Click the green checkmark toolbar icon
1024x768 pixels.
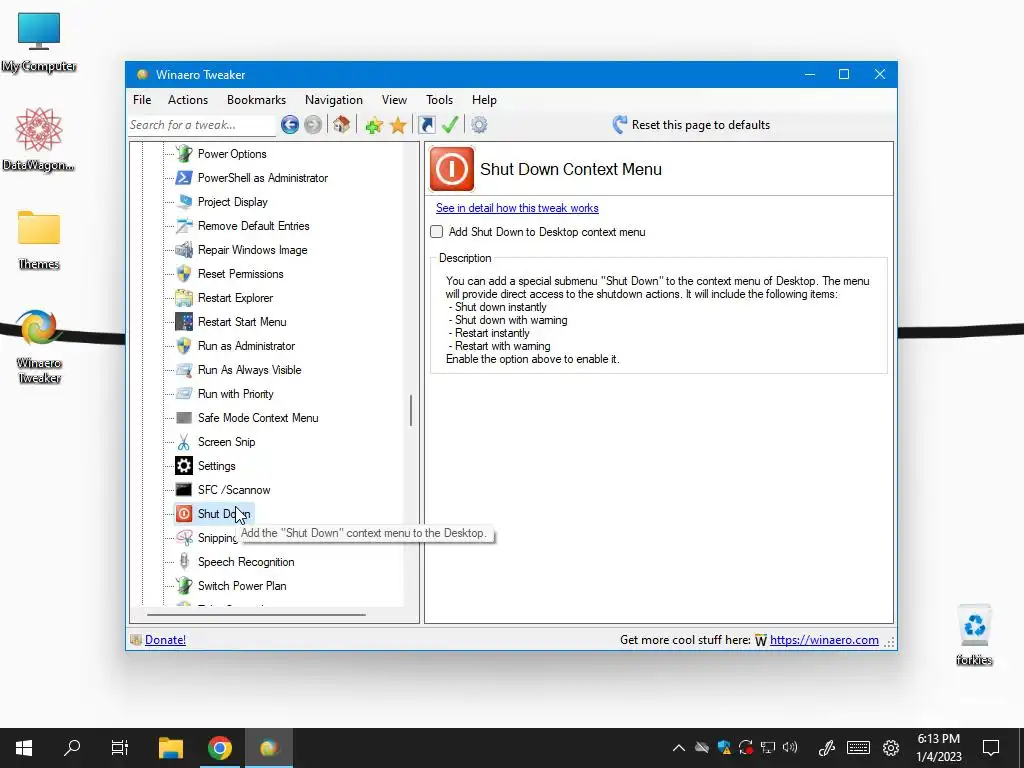click(450, 125)
